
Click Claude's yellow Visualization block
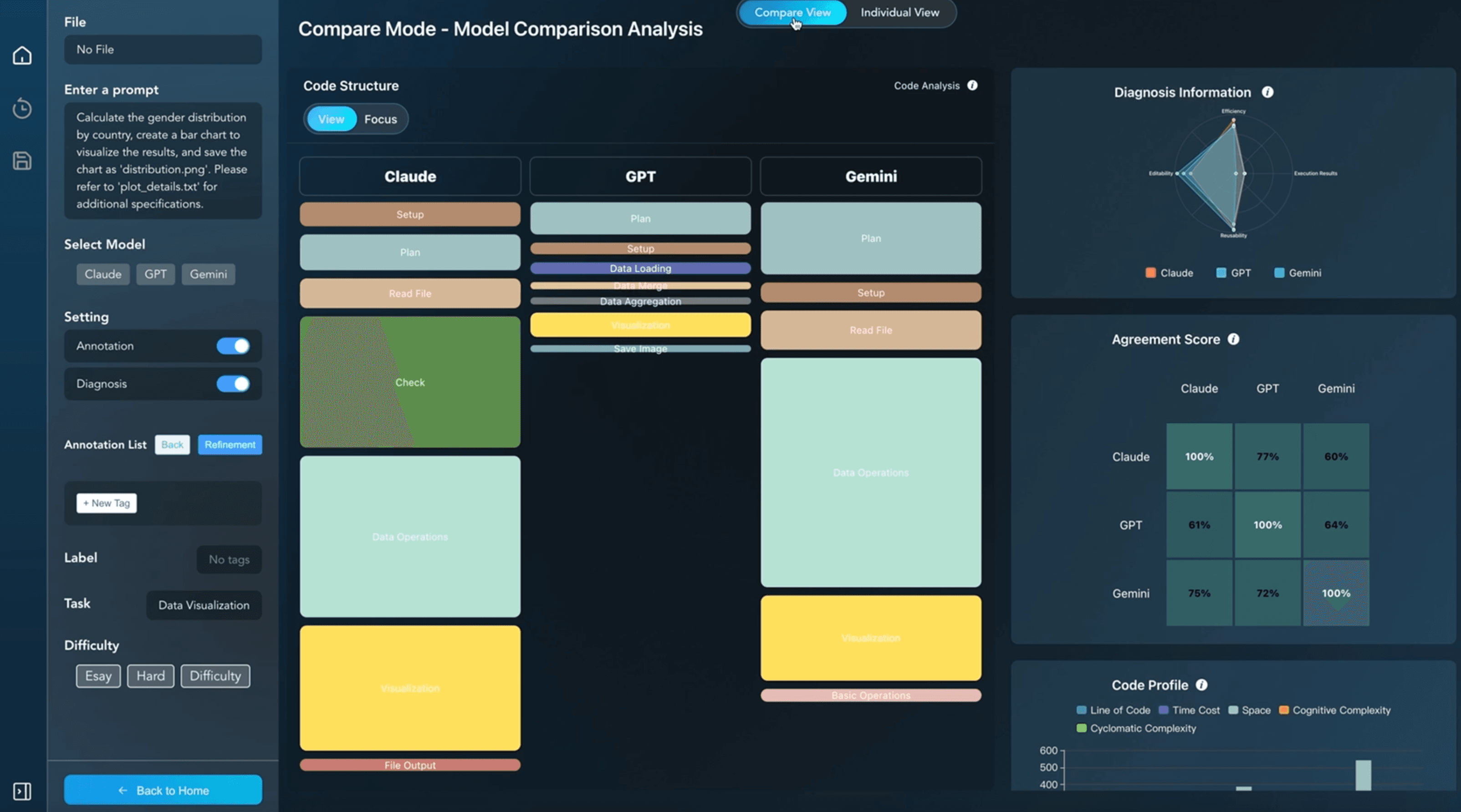pyautogui.click(x=410, y=688)
